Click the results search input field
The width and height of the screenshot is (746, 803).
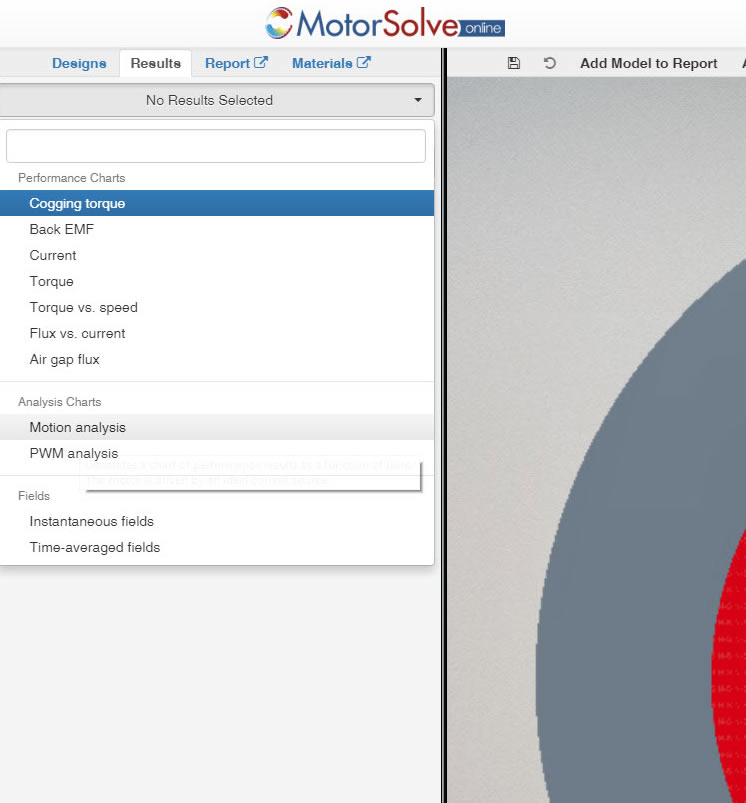[x=216, y=146]
